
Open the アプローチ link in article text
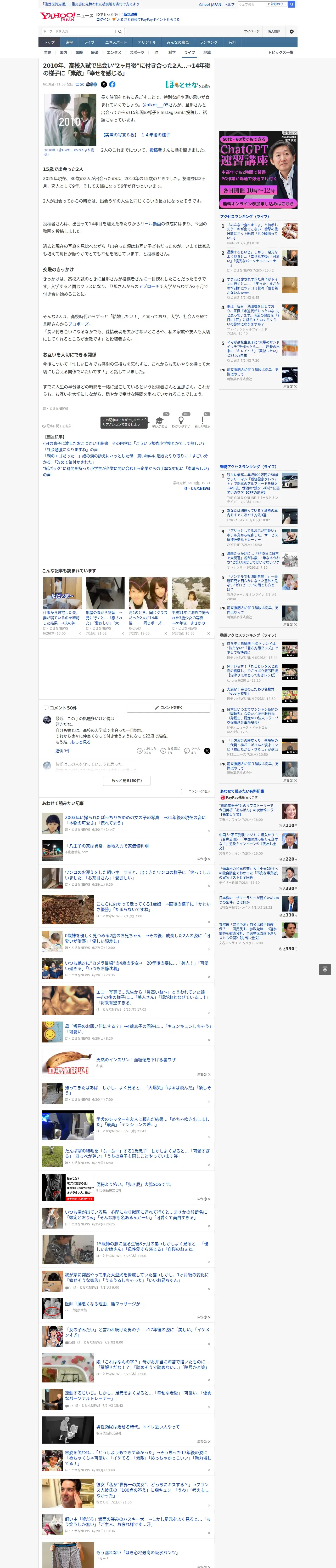(149, 286)
